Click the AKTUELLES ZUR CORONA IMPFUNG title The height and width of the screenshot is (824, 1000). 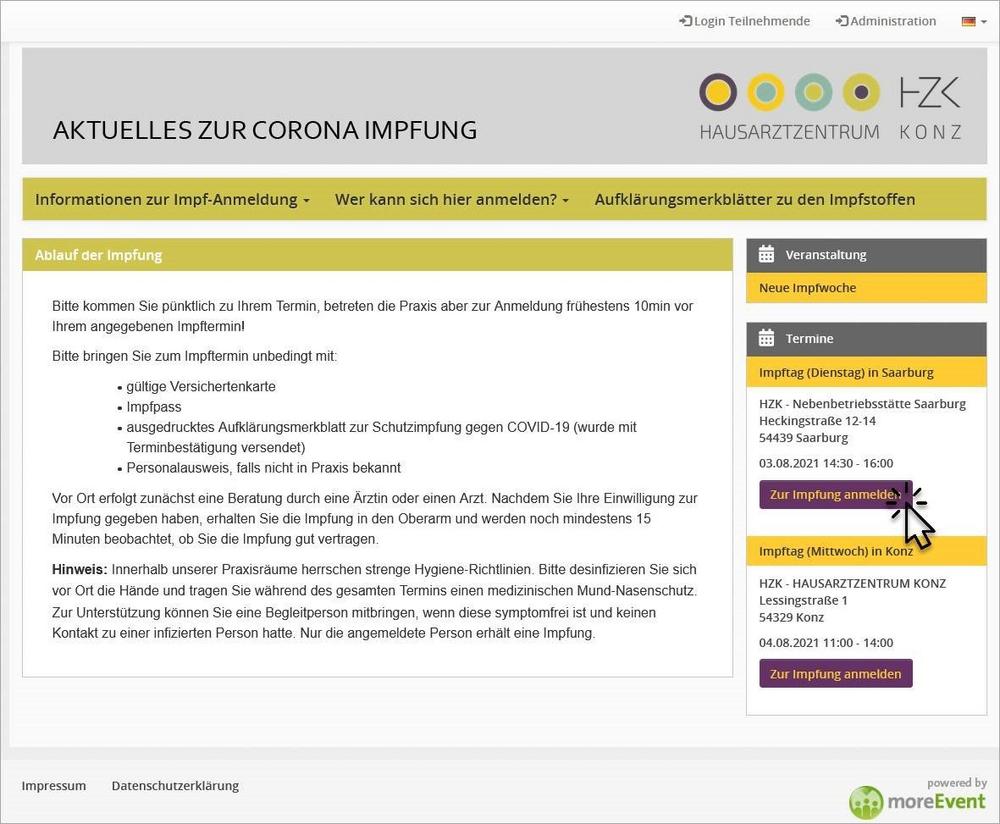pyautogui.click(x=265, y=130)
